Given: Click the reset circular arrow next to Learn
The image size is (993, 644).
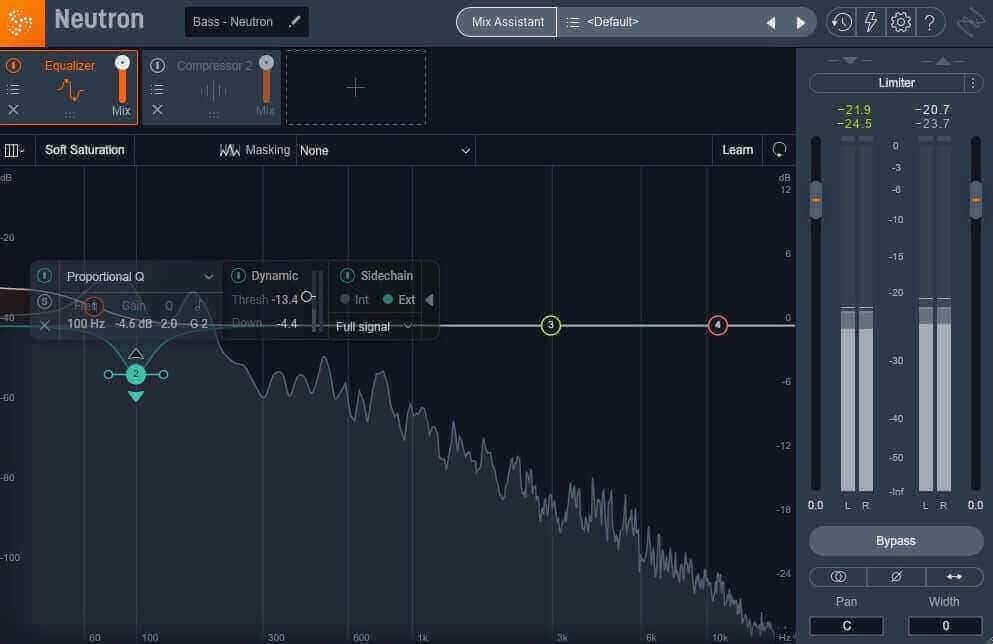Looking at the screenshot, I should tap(779, 150).
